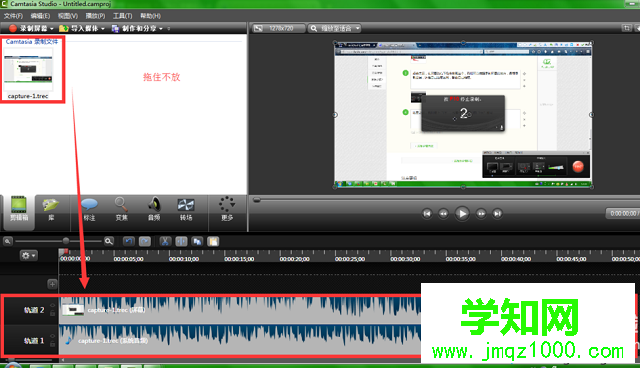Open the Play (播放) menu

tap(95, 16)
